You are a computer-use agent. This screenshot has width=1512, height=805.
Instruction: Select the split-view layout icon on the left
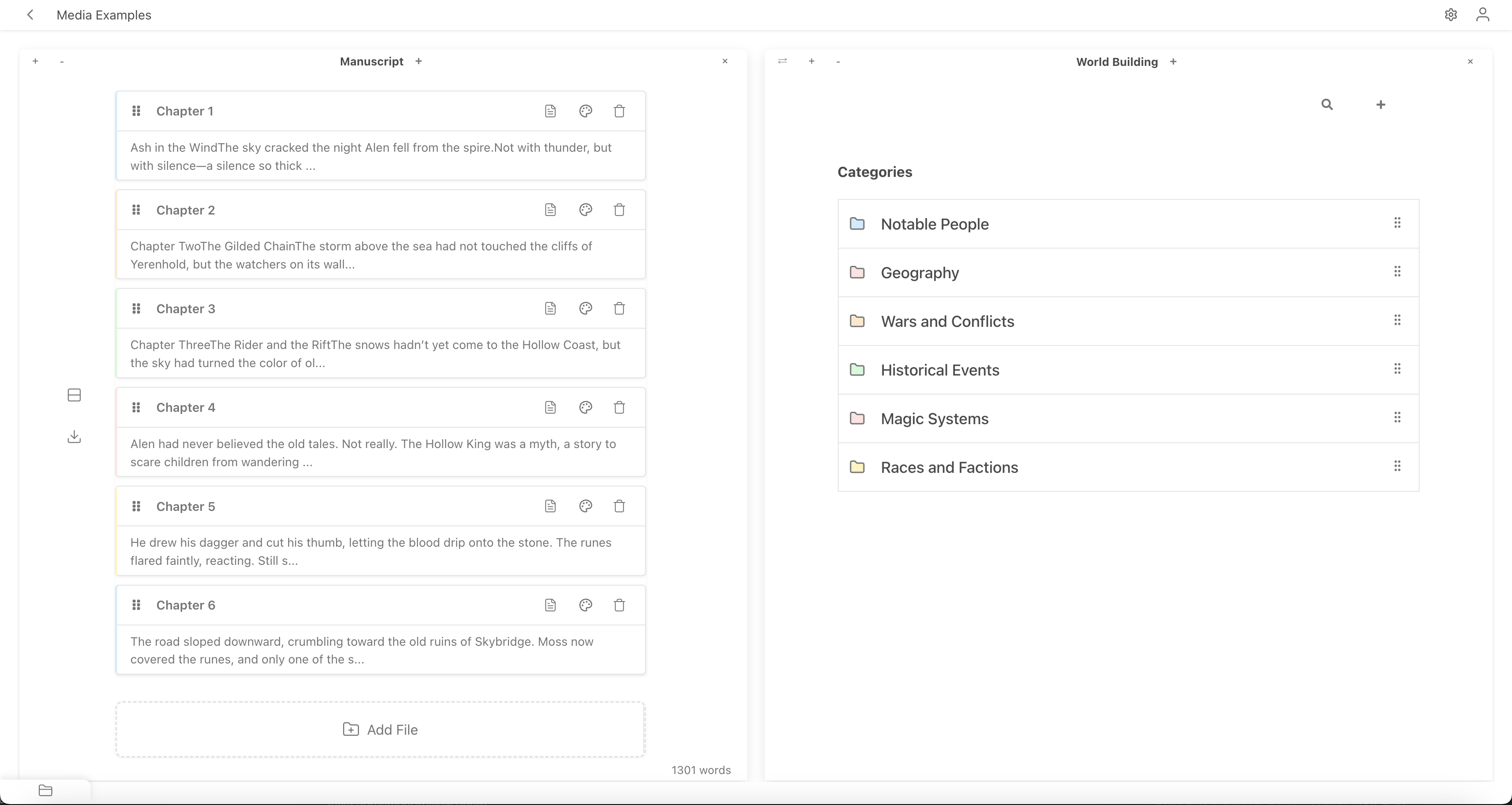point(74,395)
